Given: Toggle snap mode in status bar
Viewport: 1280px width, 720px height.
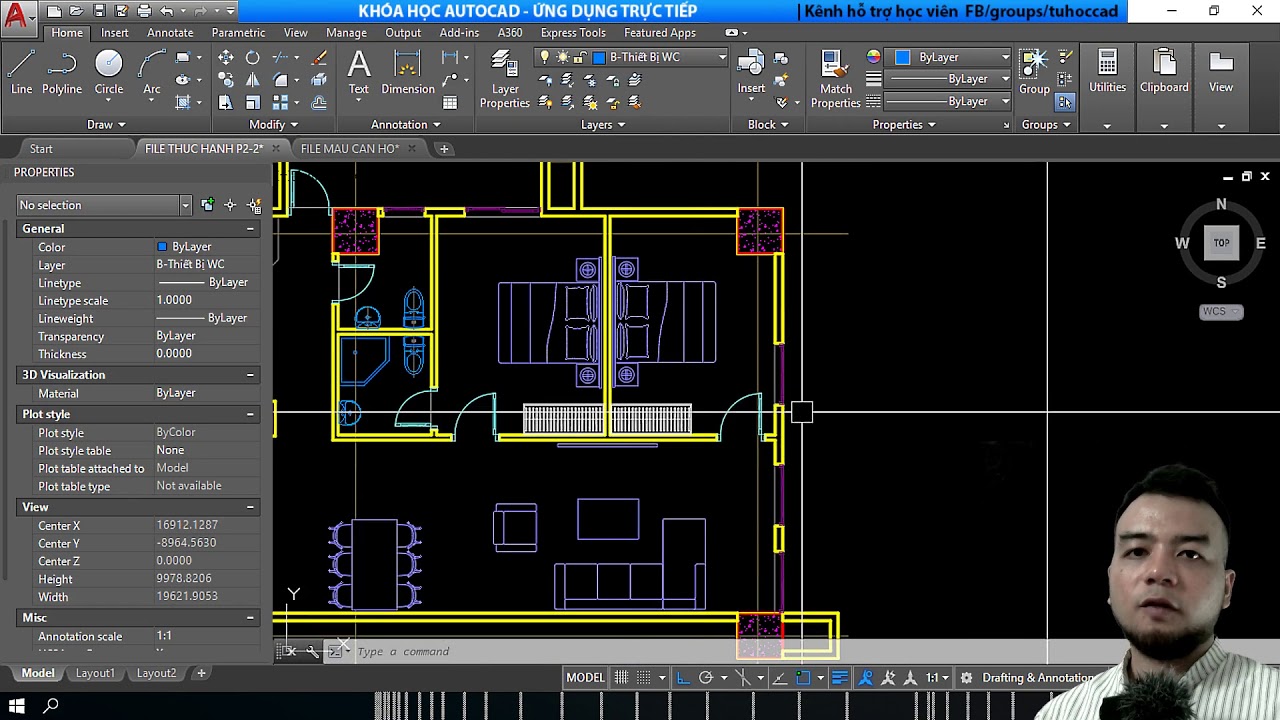Looking at the screenshot, I should (644, 677).
